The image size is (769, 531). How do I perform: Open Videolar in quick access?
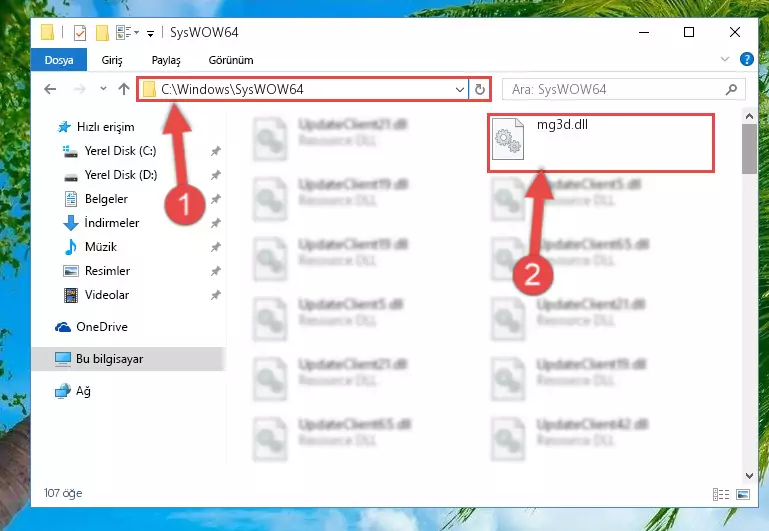point(96,295)
